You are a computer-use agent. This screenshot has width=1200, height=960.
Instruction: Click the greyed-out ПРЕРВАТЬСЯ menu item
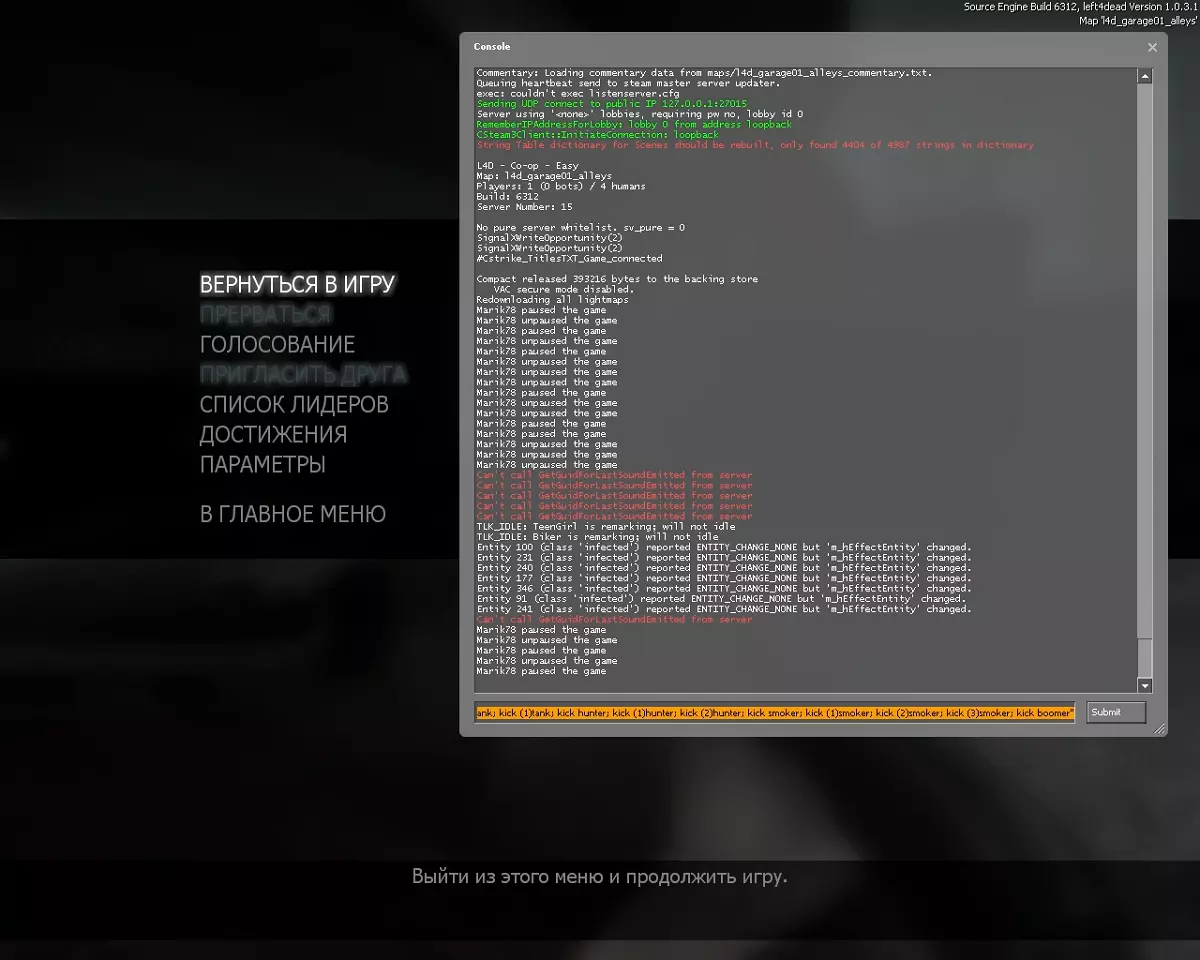(x=265, y=314)
